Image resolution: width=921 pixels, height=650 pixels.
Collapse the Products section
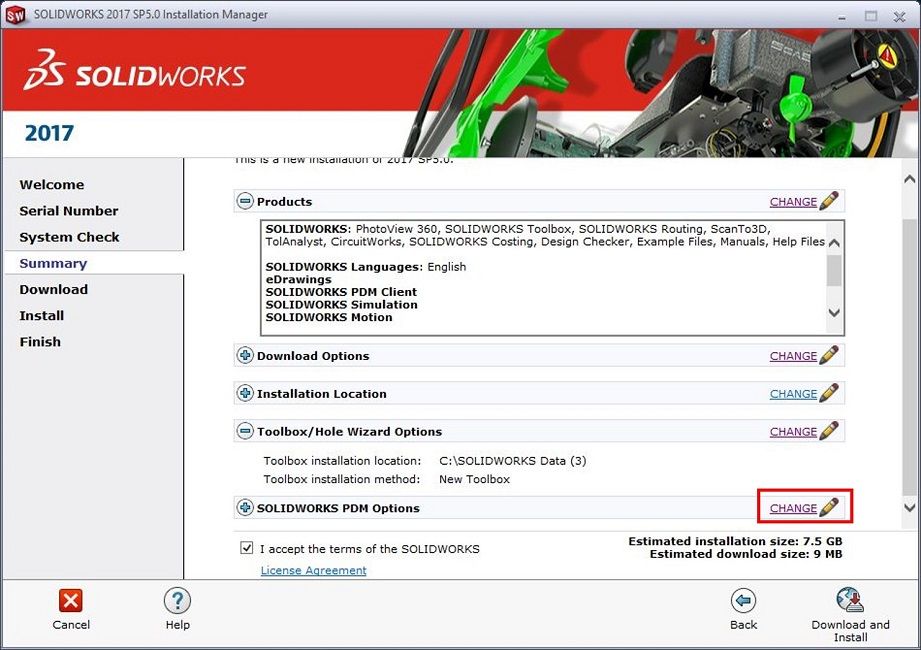[x=245, y=202]
